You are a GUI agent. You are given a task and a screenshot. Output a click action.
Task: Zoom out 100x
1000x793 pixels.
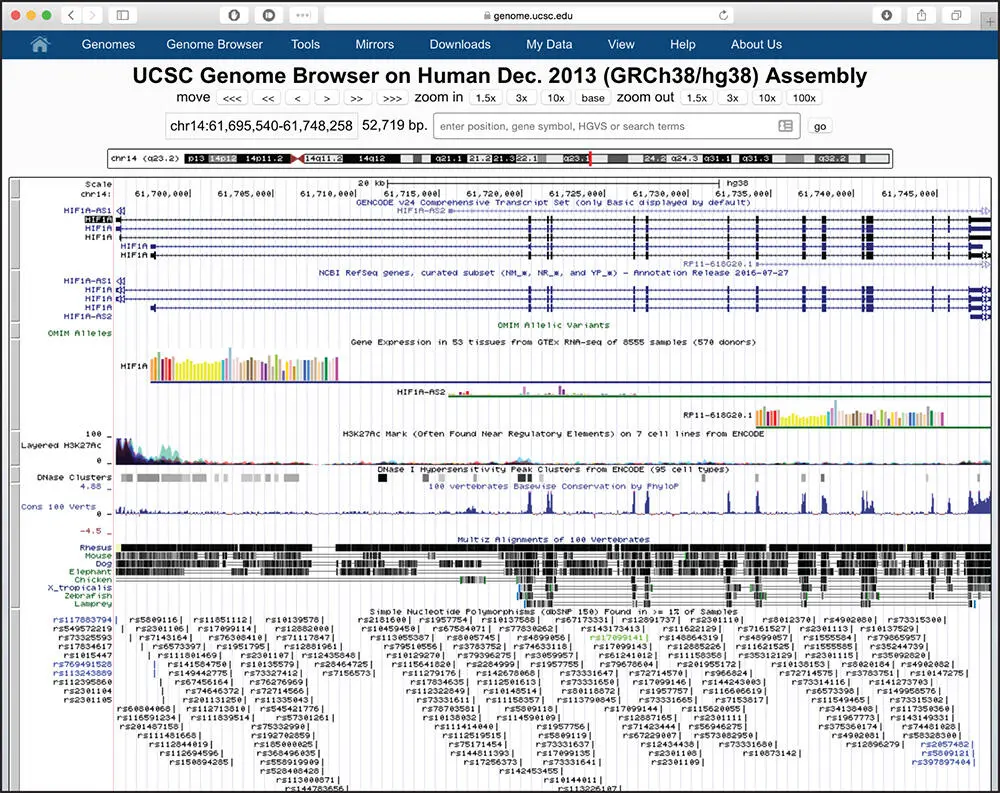(804, 98)
